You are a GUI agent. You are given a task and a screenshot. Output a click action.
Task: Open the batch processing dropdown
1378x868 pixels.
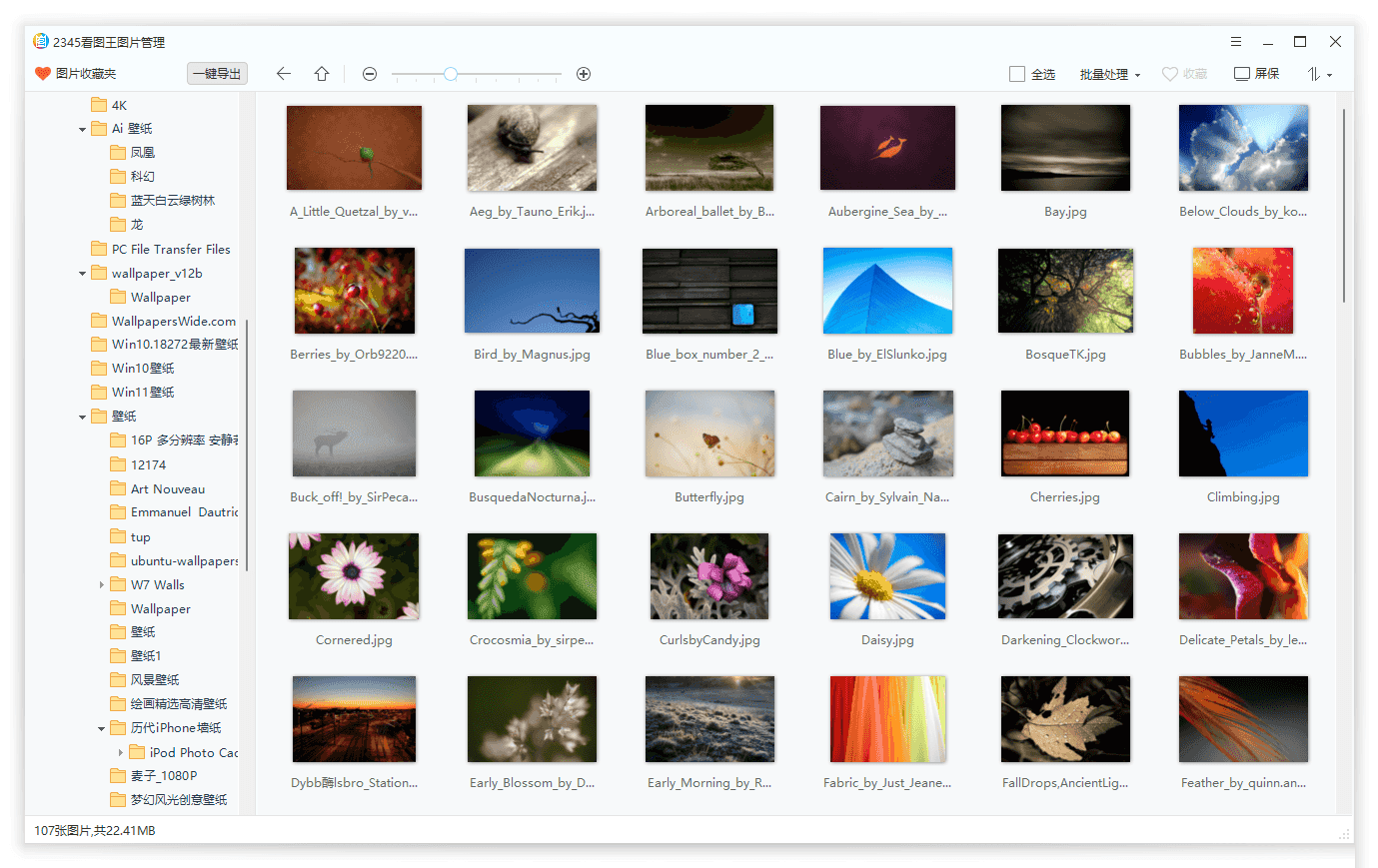(1109, 74)
